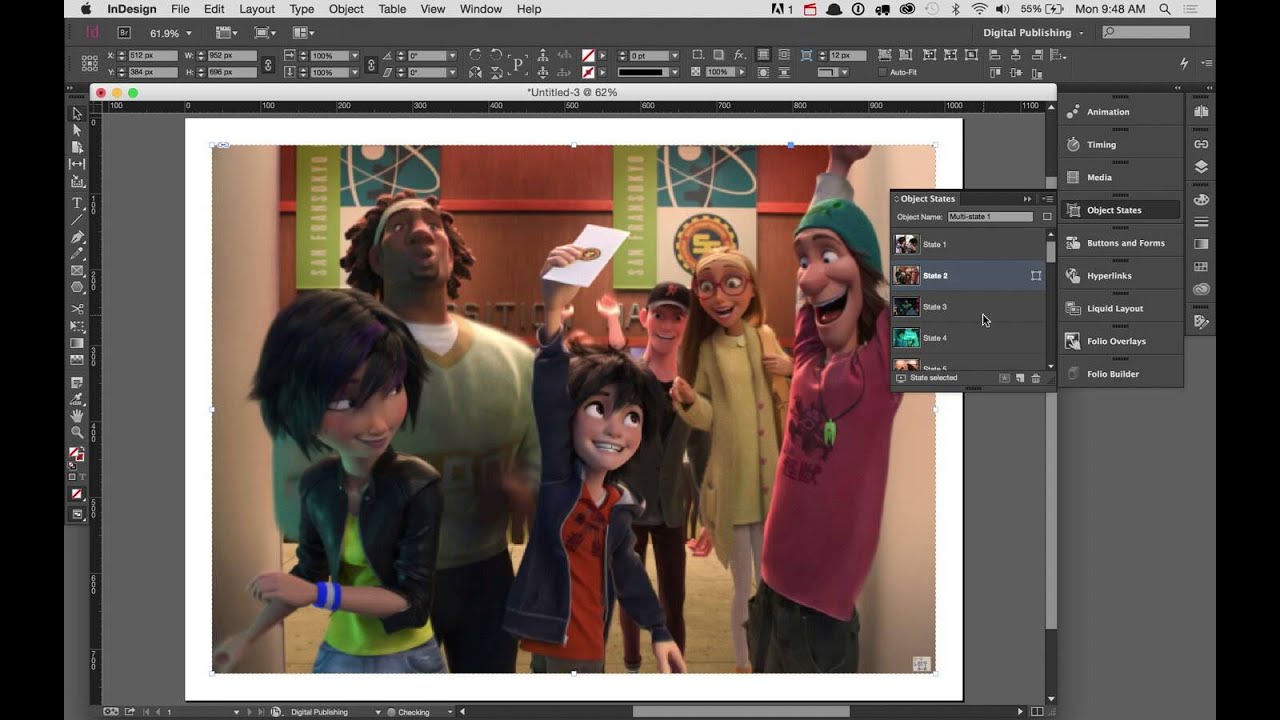Toggle constrain proportions for width and height

(x=268, y=64)
